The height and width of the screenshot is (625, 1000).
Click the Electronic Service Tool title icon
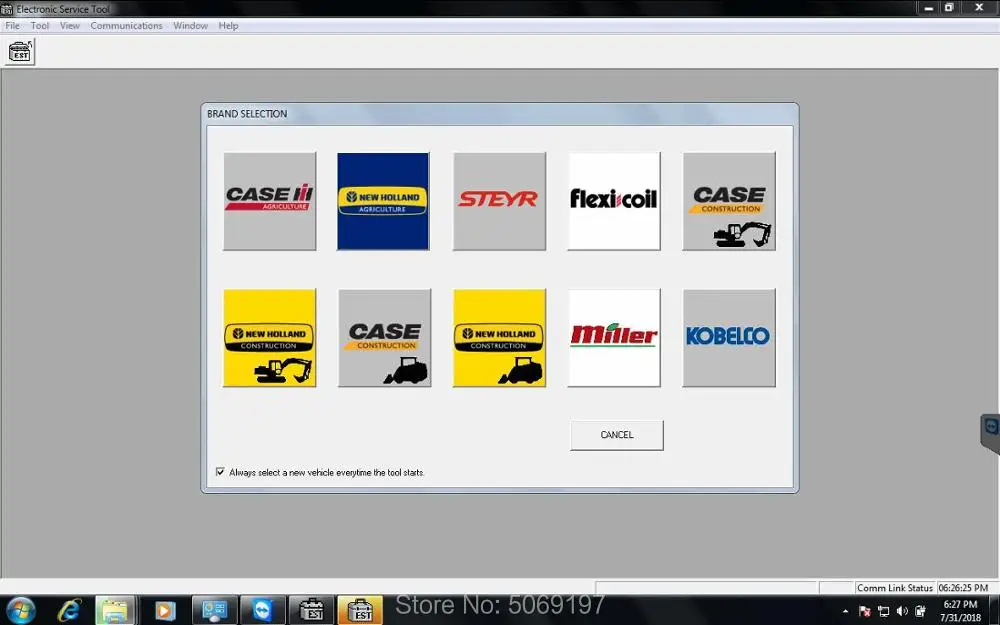7,9
